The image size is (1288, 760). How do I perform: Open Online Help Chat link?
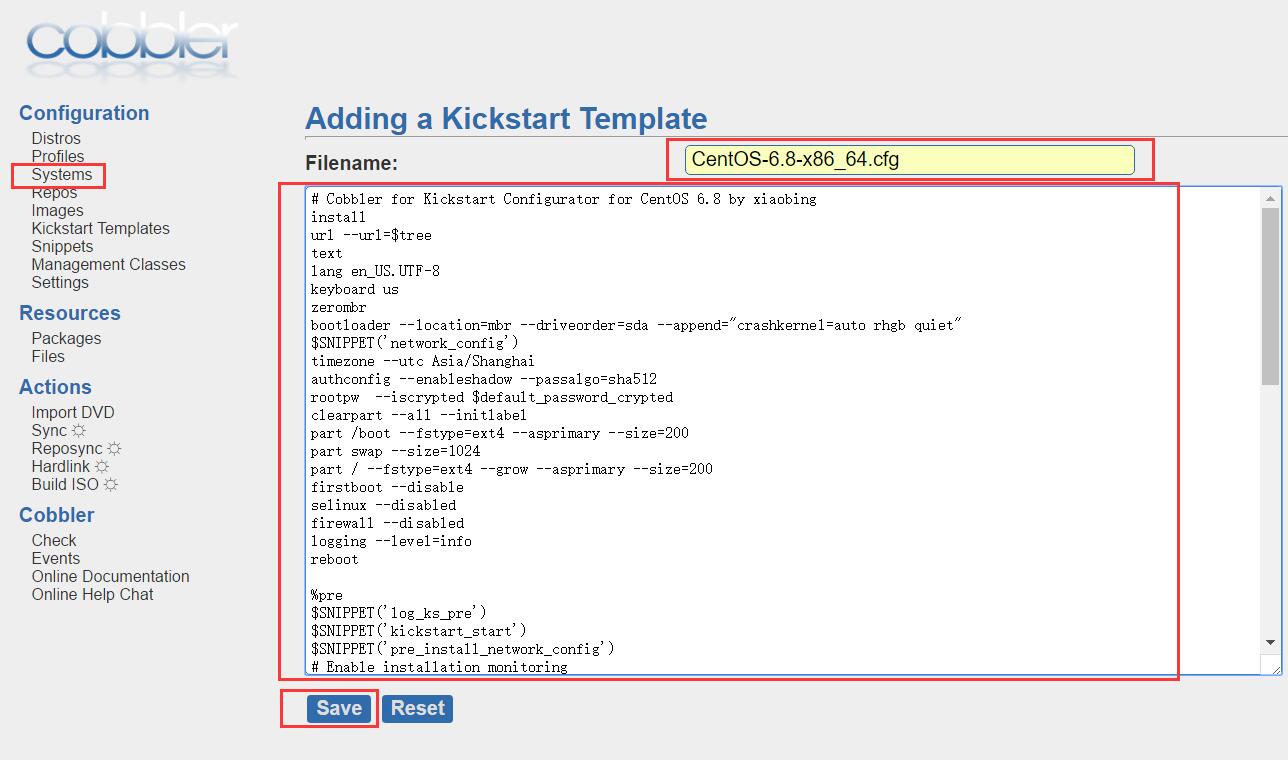(92, 594)
